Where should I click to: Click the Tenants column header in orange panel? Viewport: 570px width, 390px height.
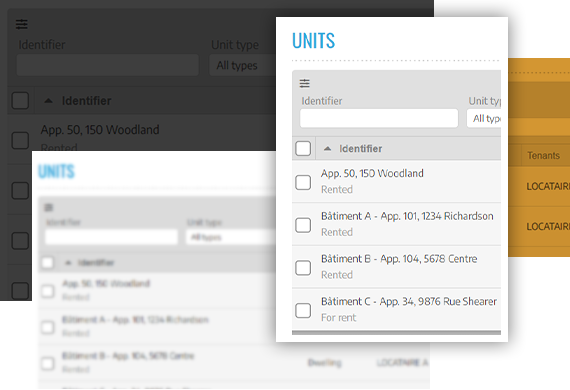coord(543,156)
